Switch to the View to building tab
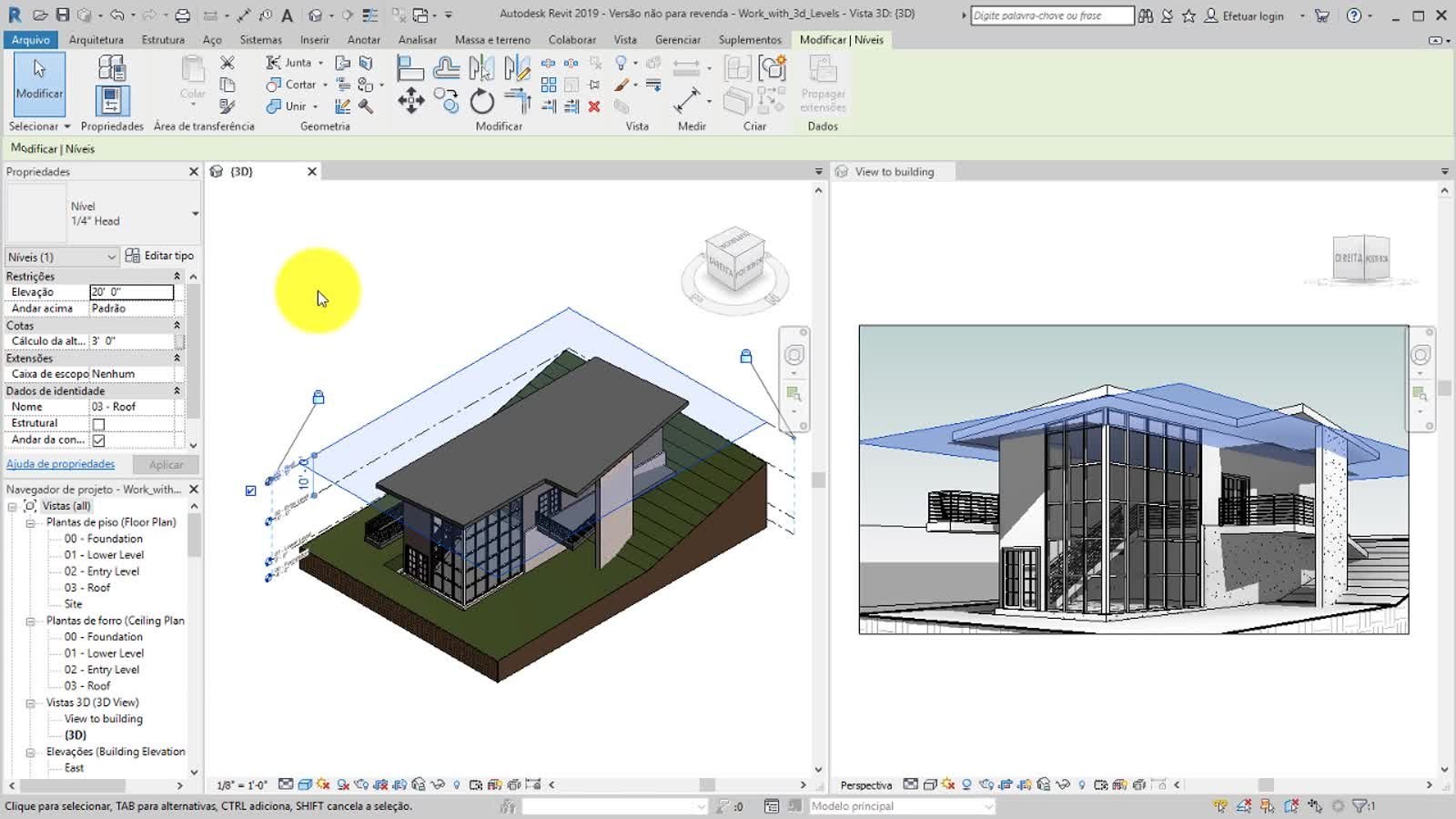This screenshot has height=819, width=1456. click(894, 172)
